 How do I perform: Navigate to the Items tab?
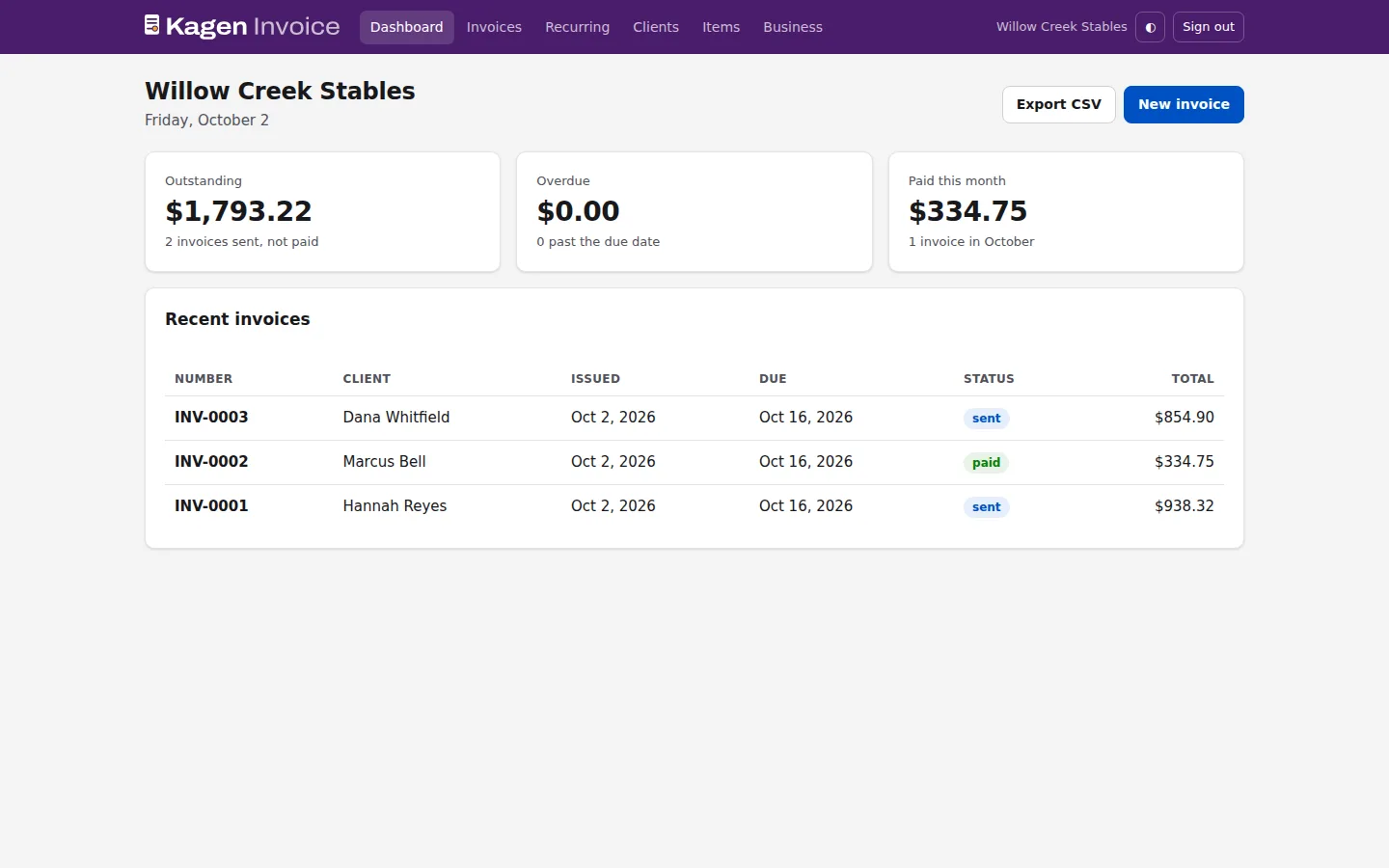coord(721,27)
